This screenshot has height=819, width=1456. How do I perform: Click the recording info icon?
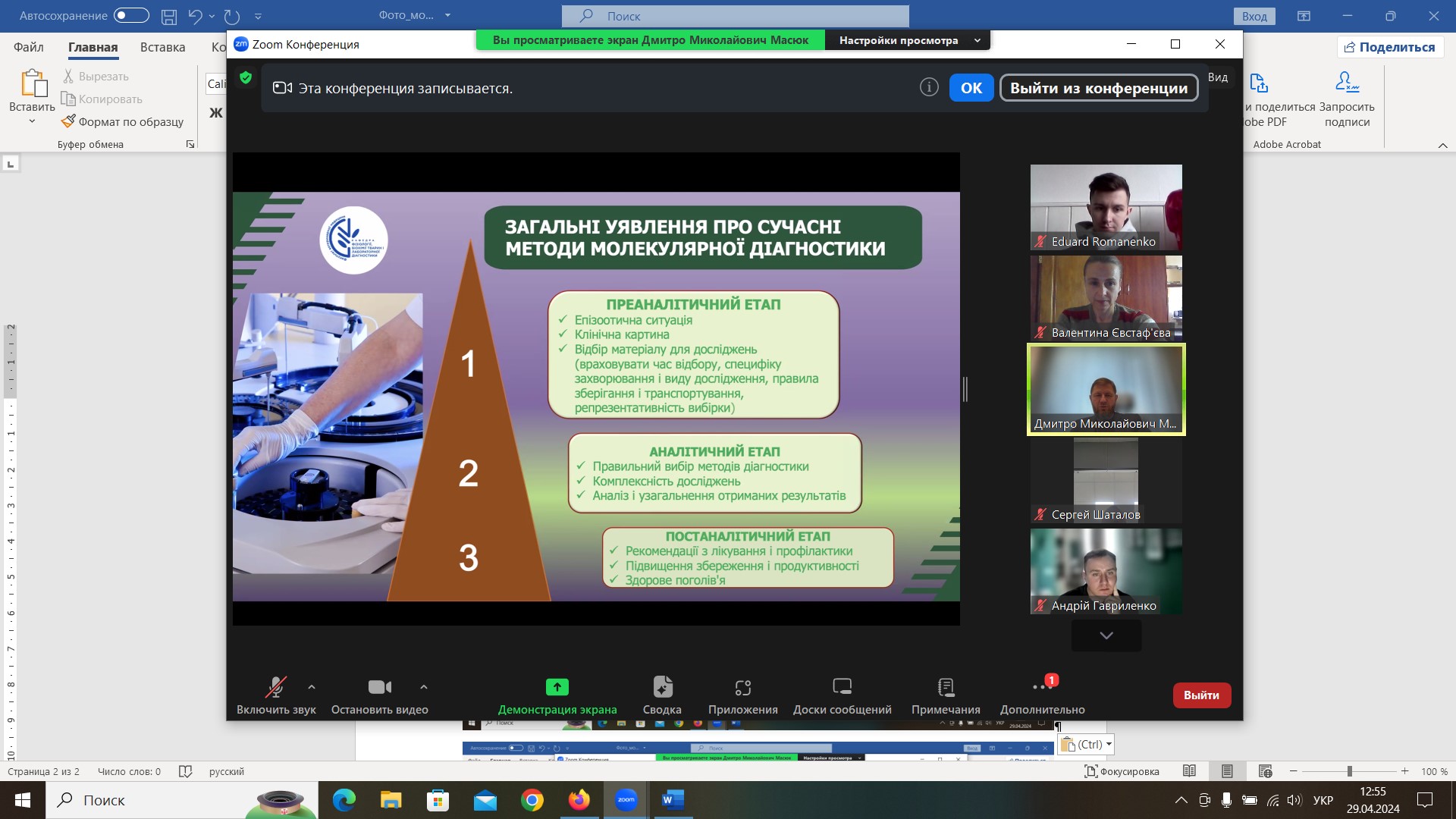coord(929,87)
